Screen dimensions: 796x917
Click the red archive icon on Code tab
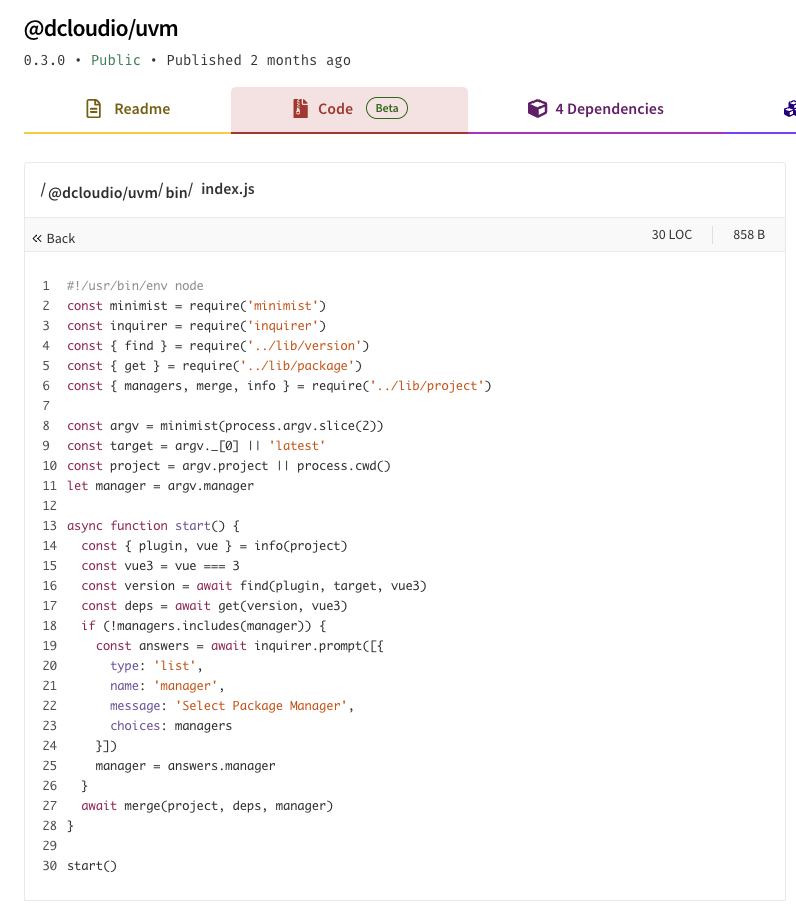[x=300, y=109]
